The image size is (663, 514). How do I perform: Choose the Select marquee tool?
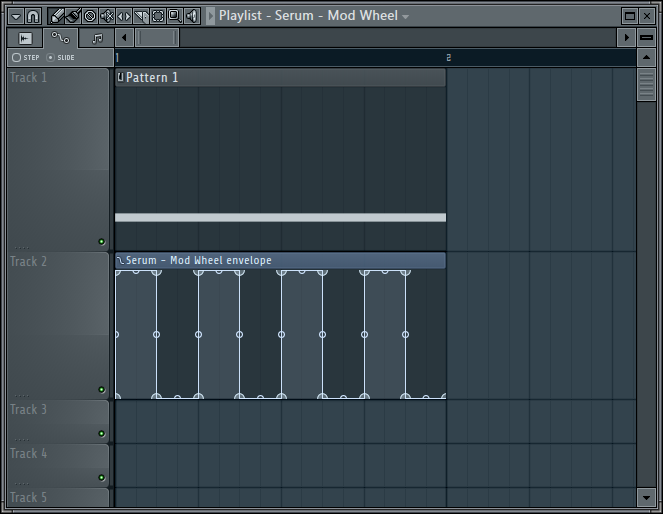pos(158,16)
